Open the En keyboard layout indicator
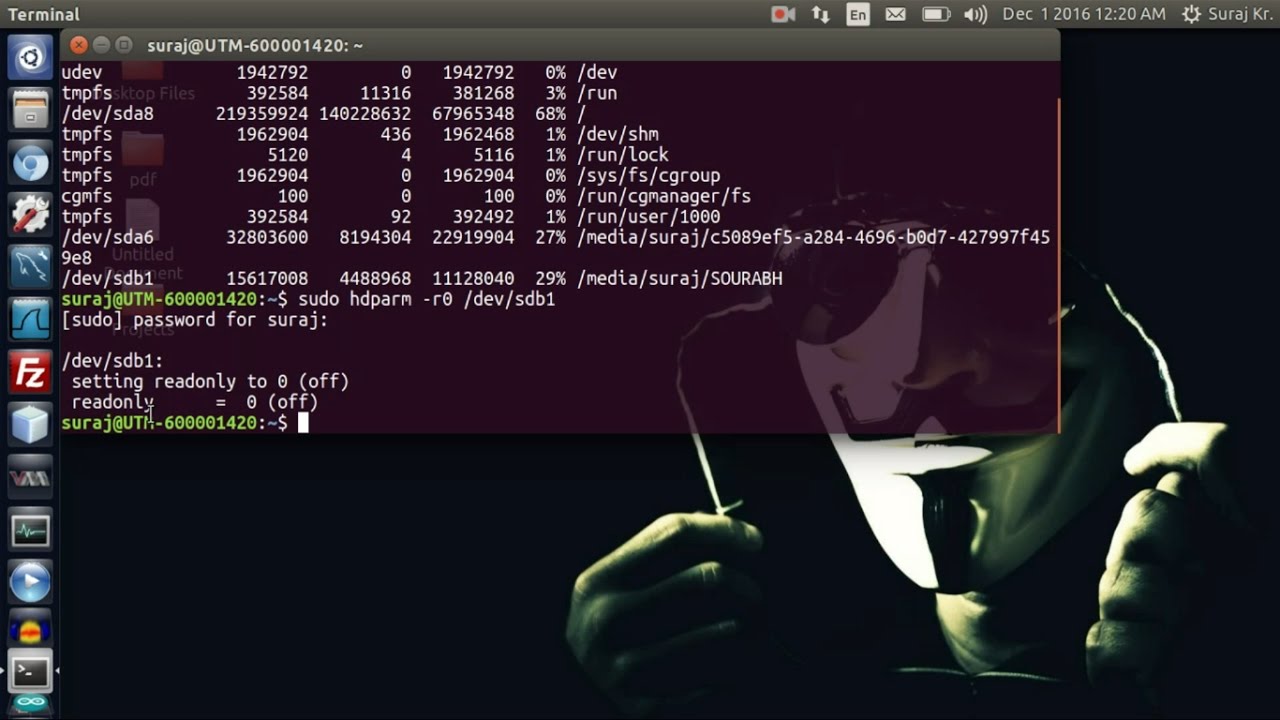 coord(857,14)
